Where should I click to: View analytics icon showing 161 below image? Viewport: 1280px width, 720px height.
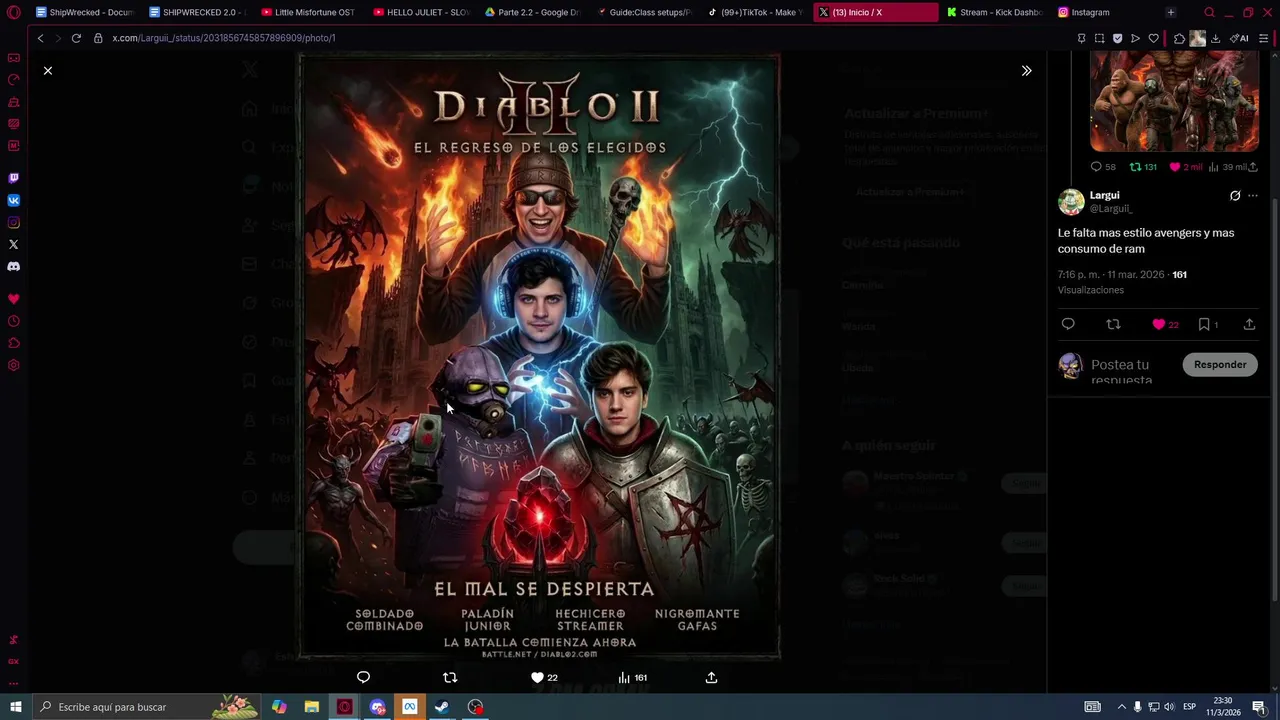pyautogui.click(x=632, y=677)
